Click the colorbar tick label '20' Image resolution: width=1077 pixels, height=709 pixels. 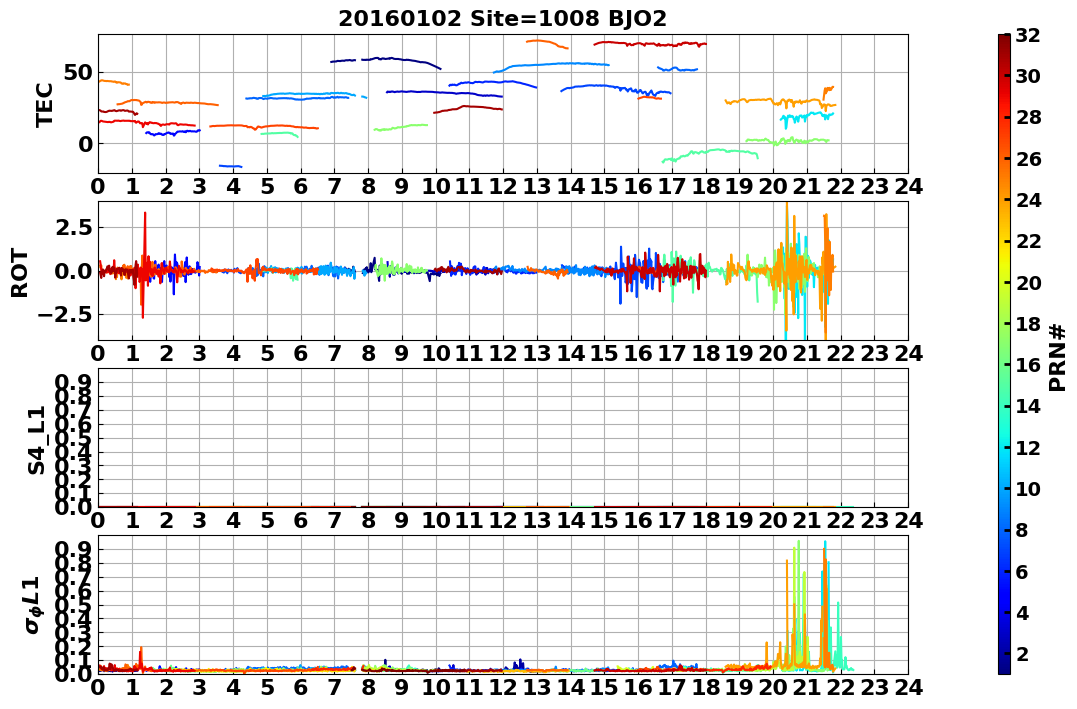pos(1028,282)
